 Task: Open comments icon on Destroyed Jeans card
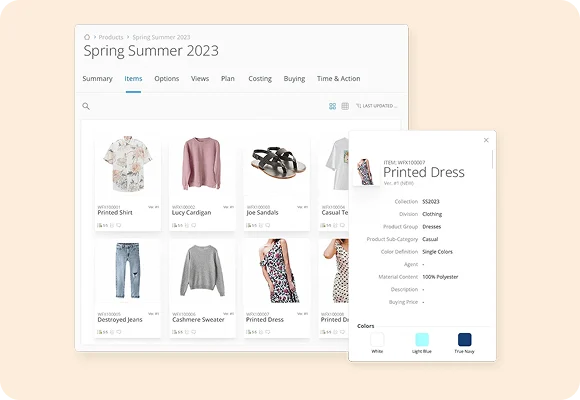point(119,332)
